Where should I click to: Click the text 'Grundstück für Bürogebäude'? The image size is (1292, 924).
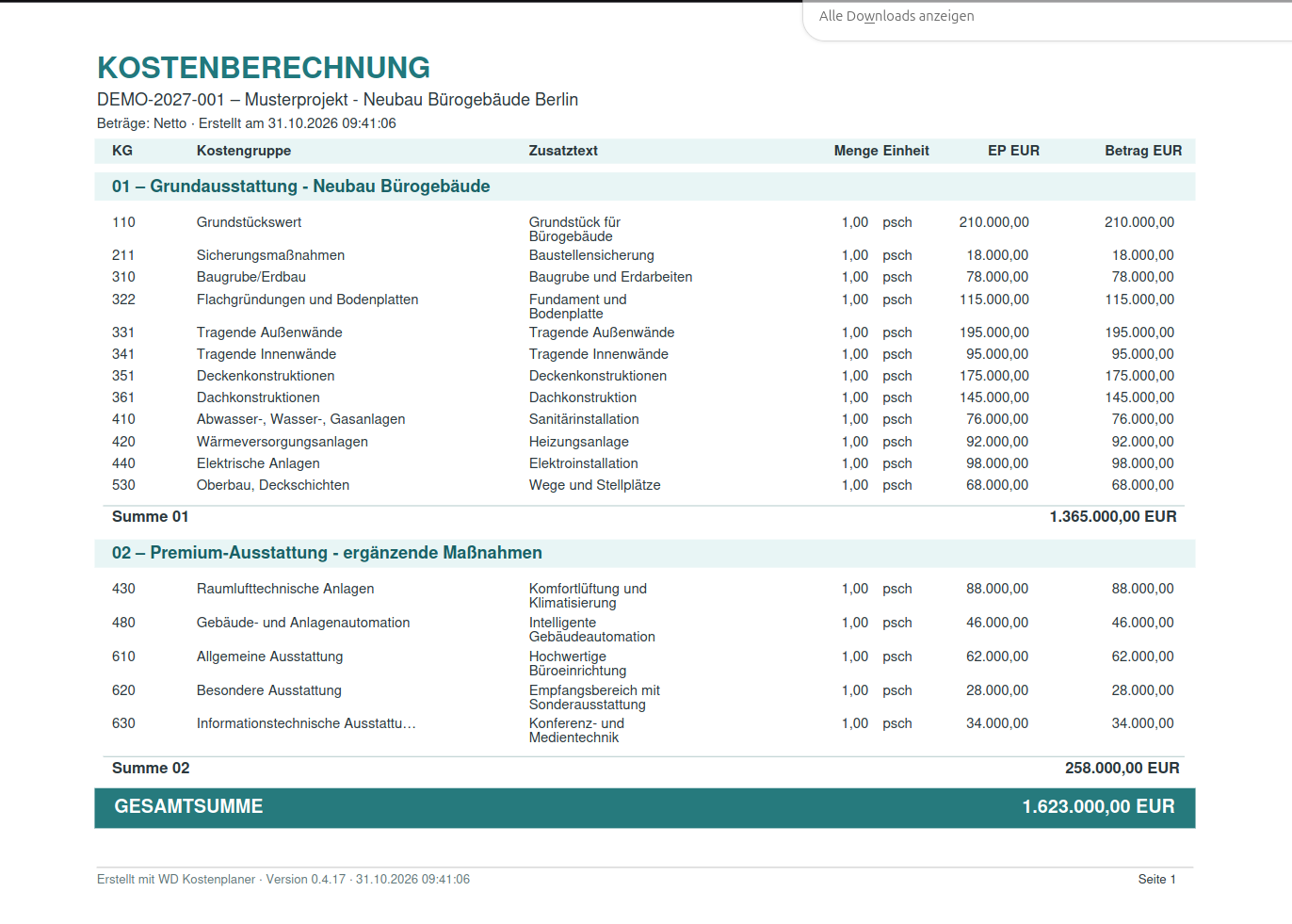pos(574,229)
